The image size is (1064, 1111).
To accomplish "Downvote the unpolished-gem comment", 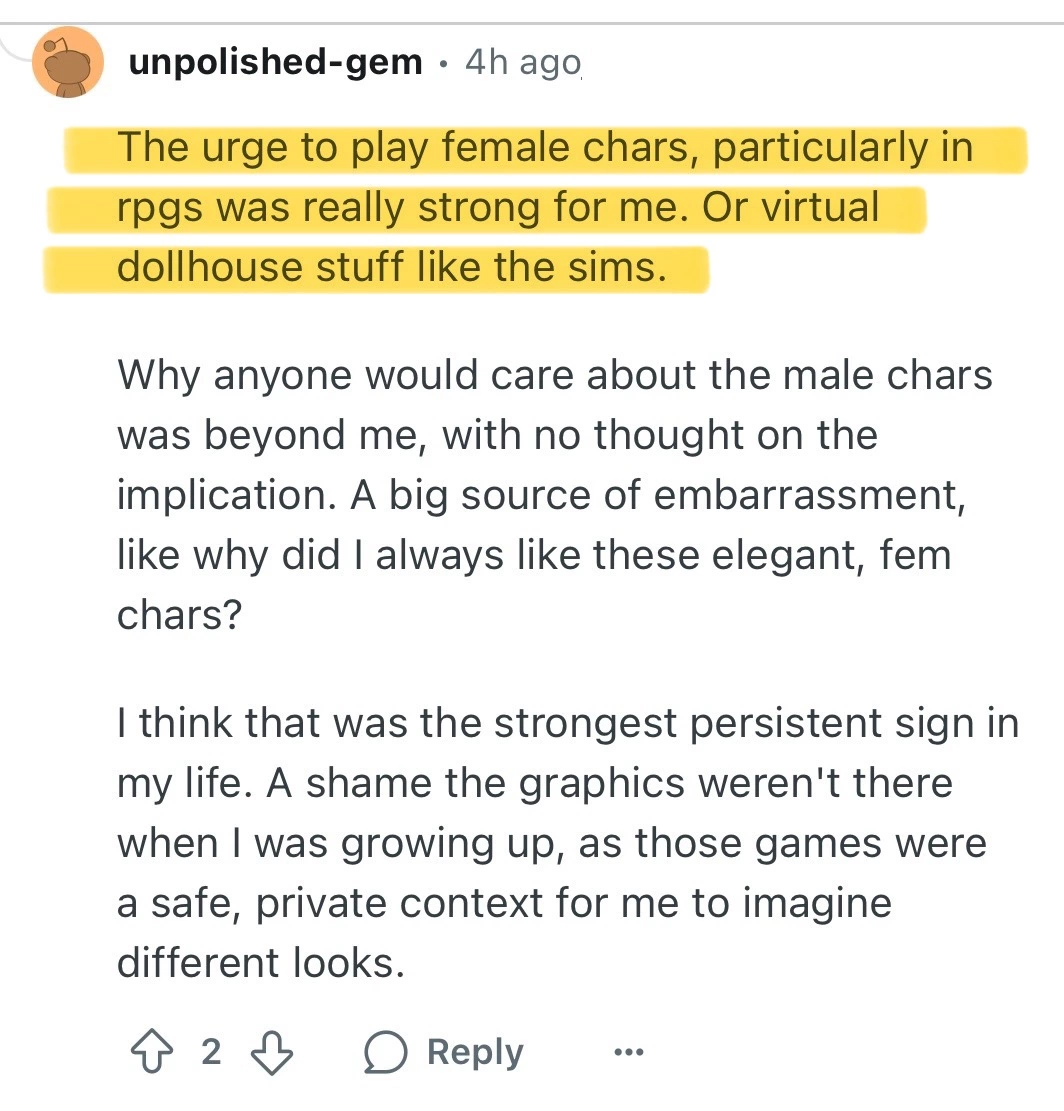I will click(270, 1053).
